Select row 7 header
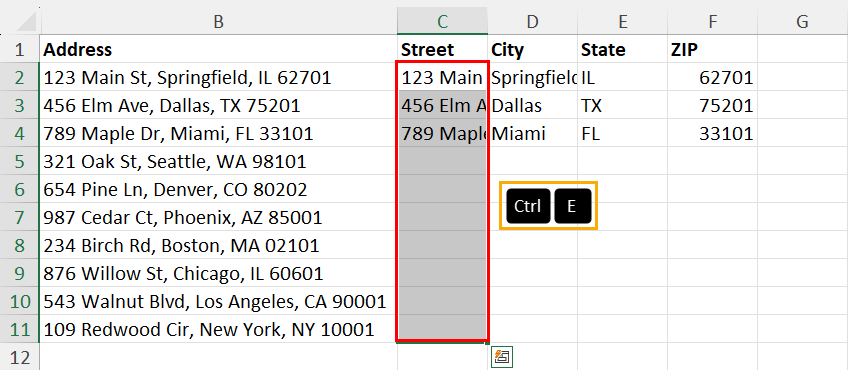Screen dimensions: 848x370 point(19,217)
